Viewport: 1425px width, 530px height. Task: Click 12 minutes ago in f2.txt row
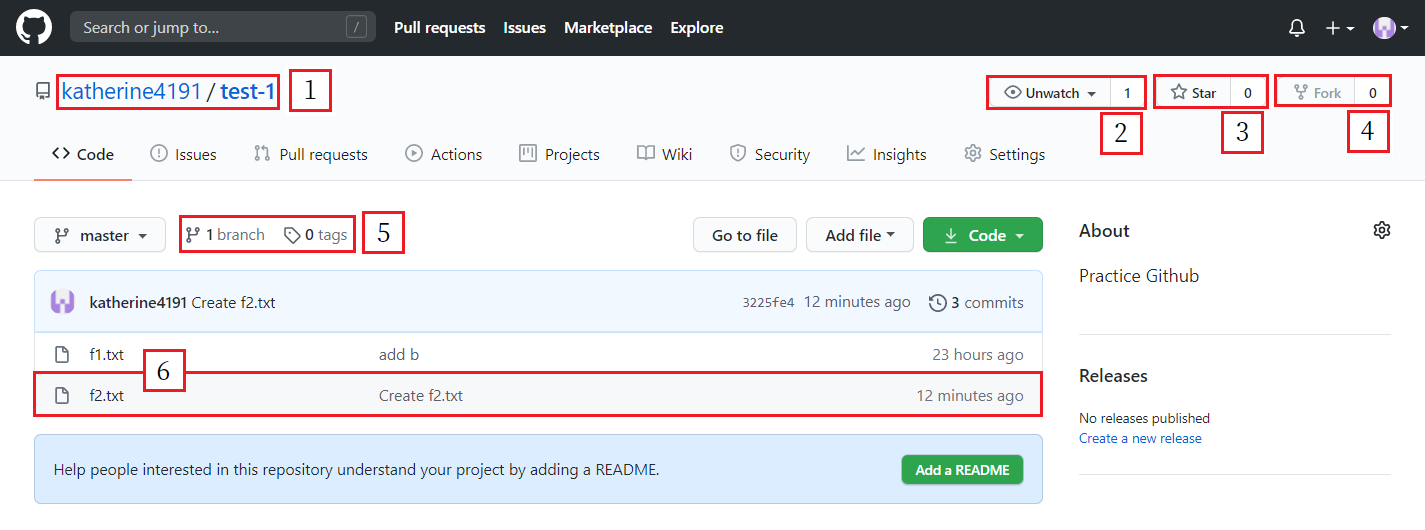(x=970, y=395)
